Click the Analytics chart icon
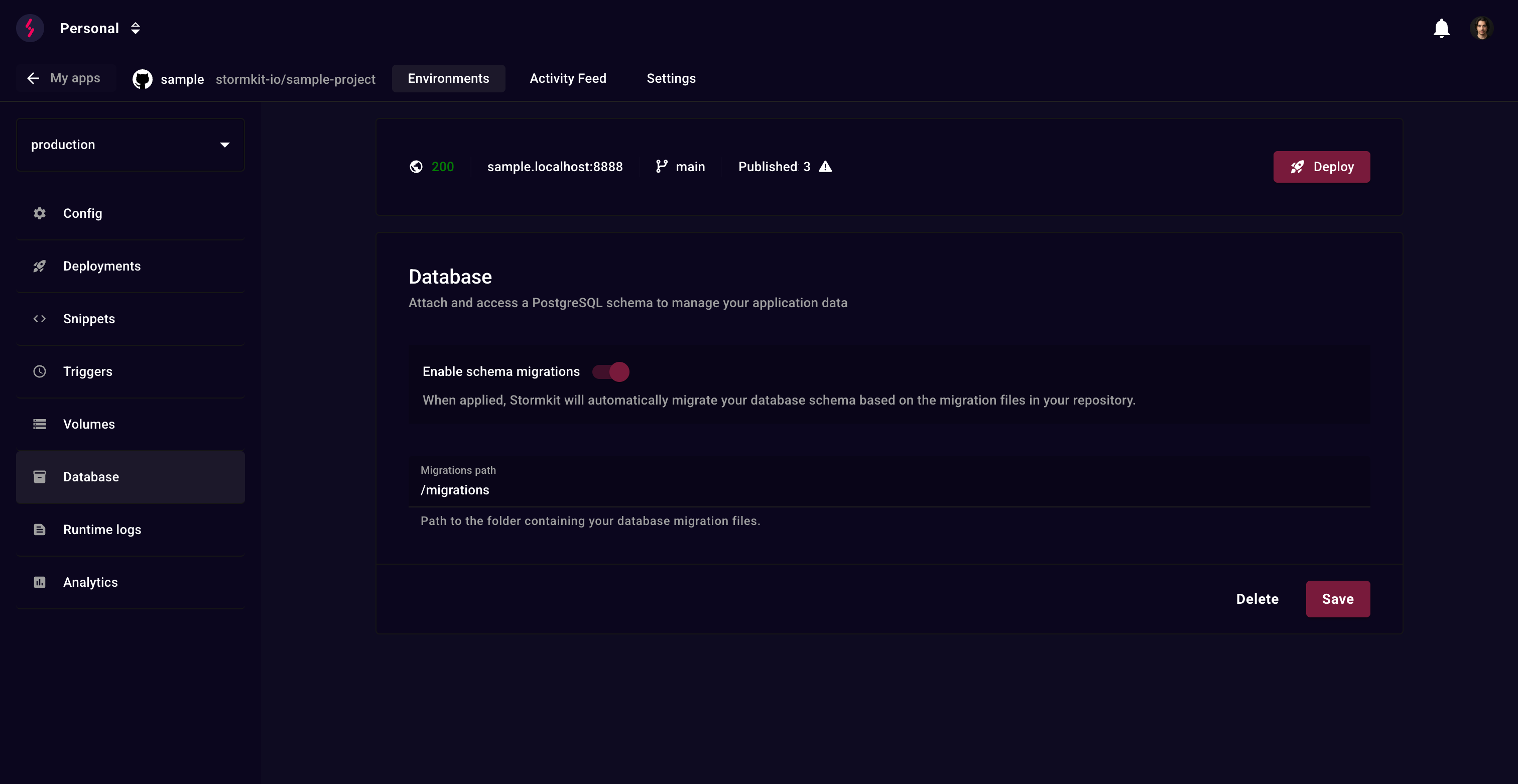The width and height of the screenshot is (1518, 784). [40, 582]
